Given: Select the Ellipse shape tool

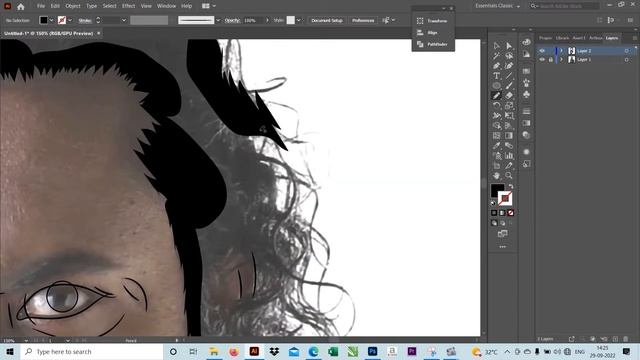Looking at the screenshot, I should (496, 86).
